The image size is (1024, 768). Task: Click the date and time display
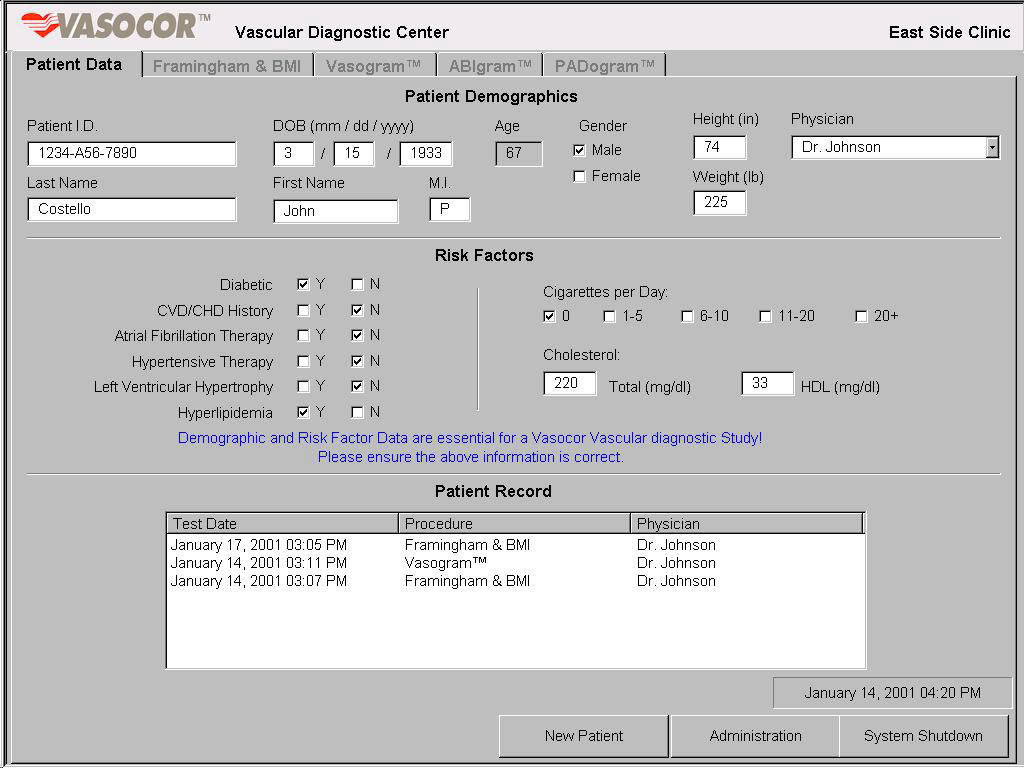pyautogui.click(x=893, y=693)
